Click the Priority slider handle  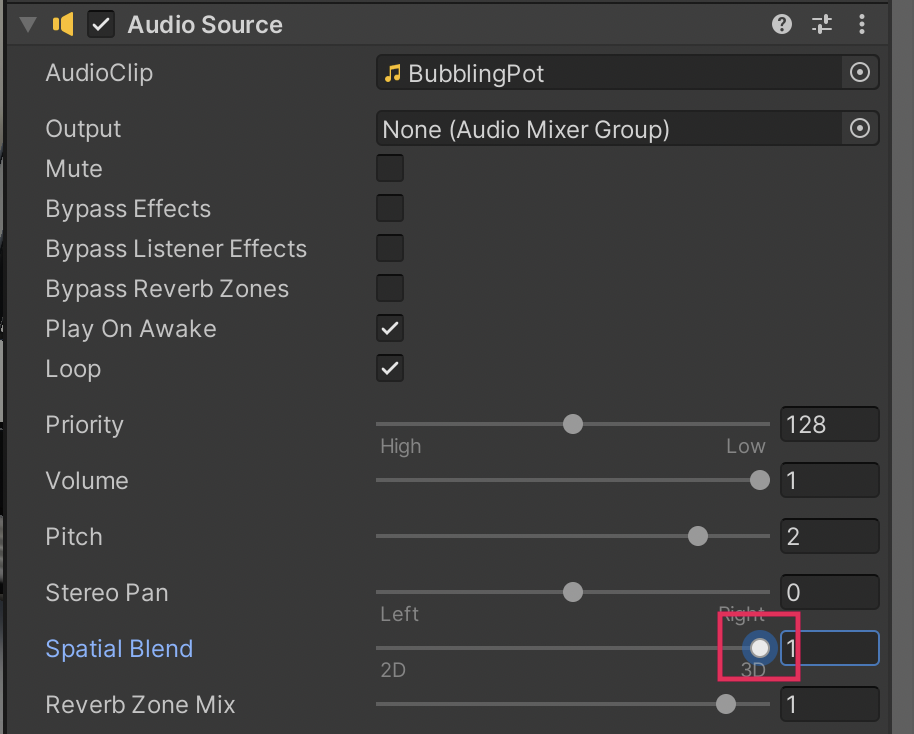coord(573,424)
